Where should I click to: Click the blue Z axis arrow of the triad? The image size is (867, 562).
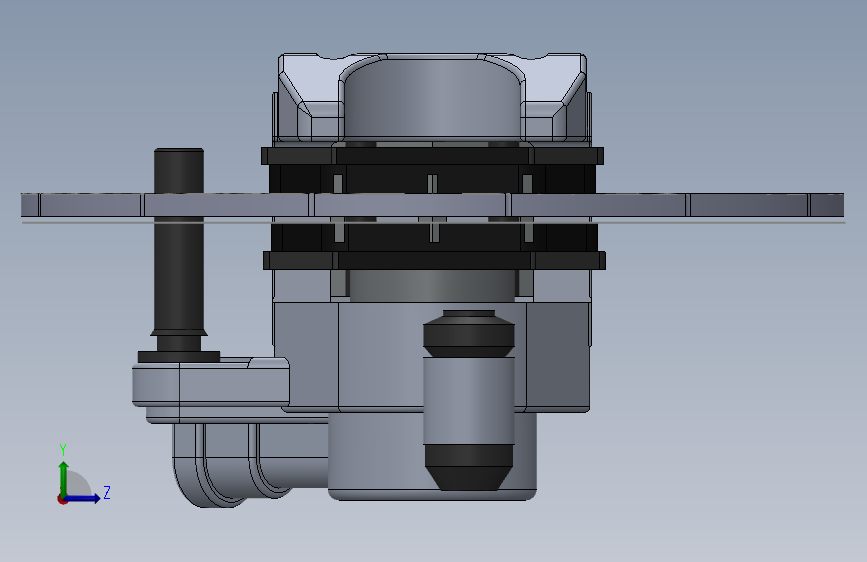(83, 498)
